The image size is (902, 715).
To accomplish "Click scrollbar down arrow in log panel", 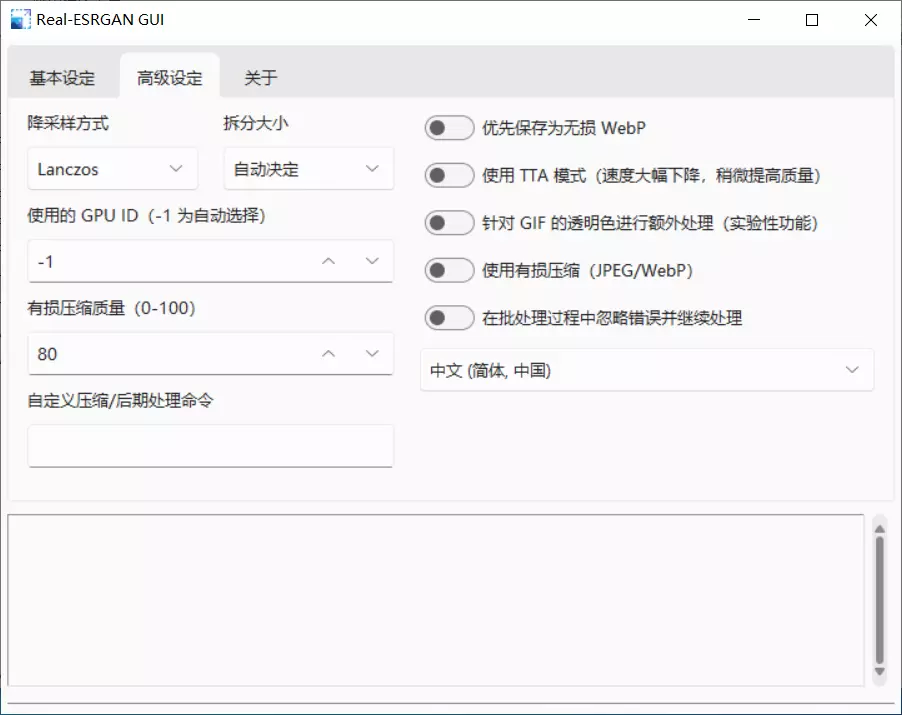I will (879, 674).
